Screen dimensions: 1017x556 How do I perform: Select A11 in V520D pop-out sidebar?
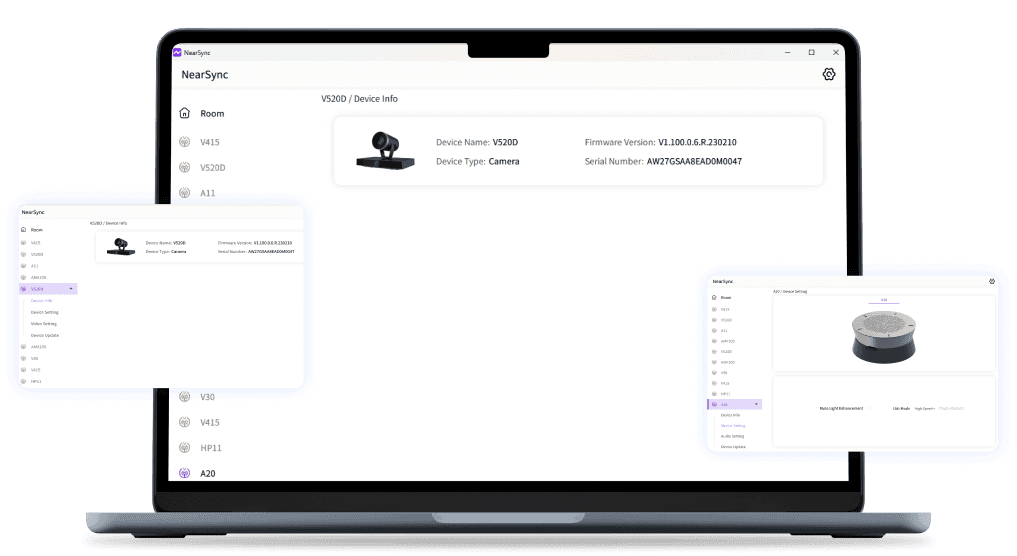(x=34, y=266)
